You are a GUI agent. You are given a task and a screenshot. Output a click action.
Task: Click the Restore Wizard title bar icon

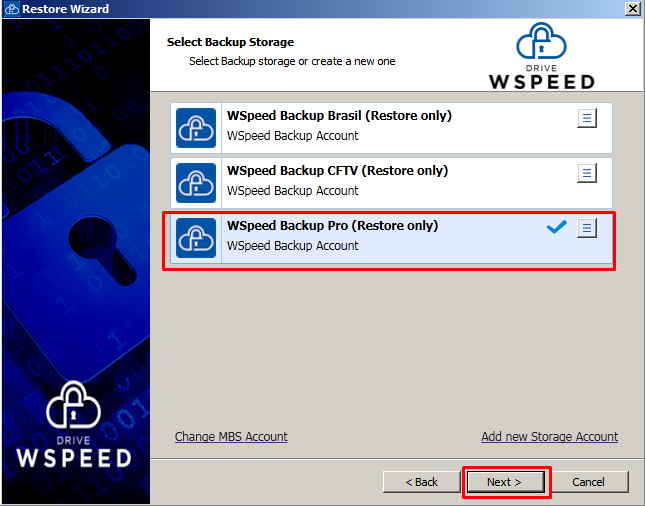[x=12, y=9]
